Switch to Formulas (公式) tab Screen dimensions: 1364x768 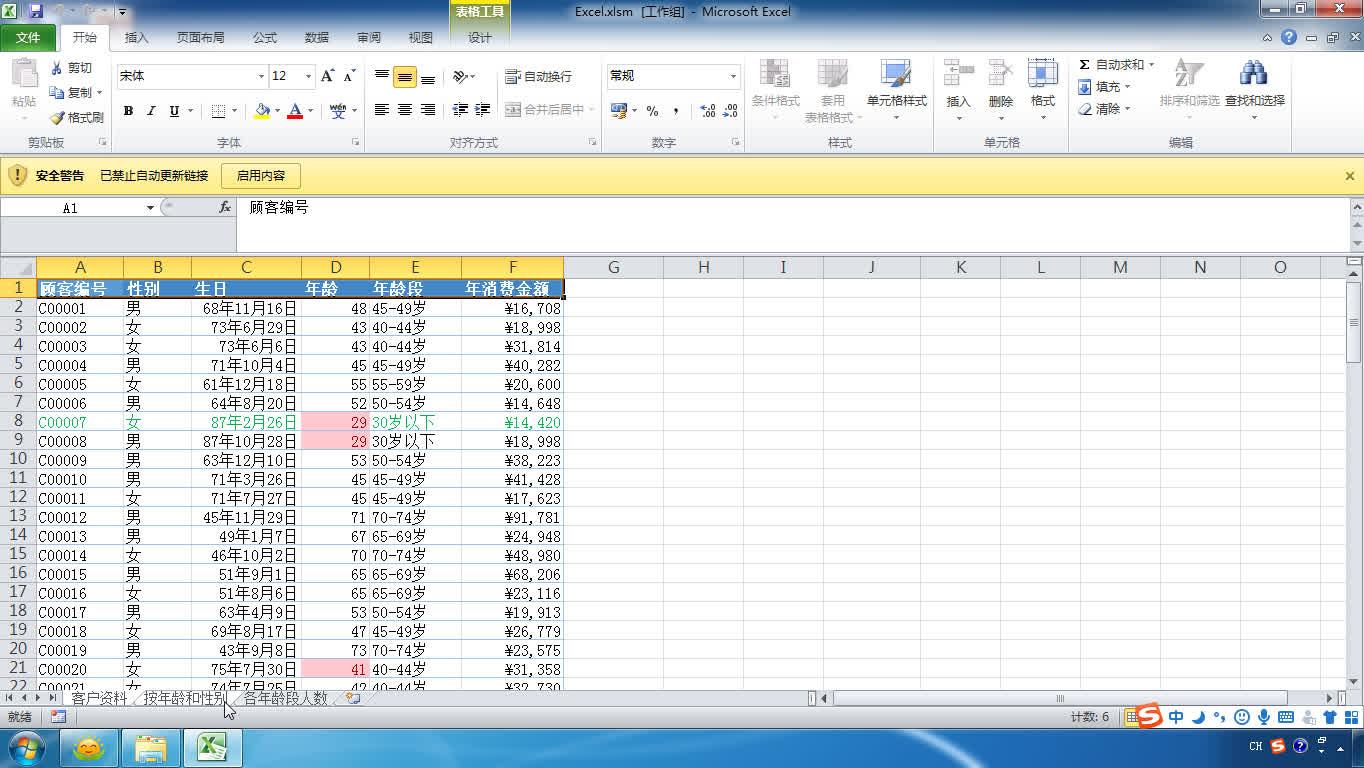click(x=265, y=38)
